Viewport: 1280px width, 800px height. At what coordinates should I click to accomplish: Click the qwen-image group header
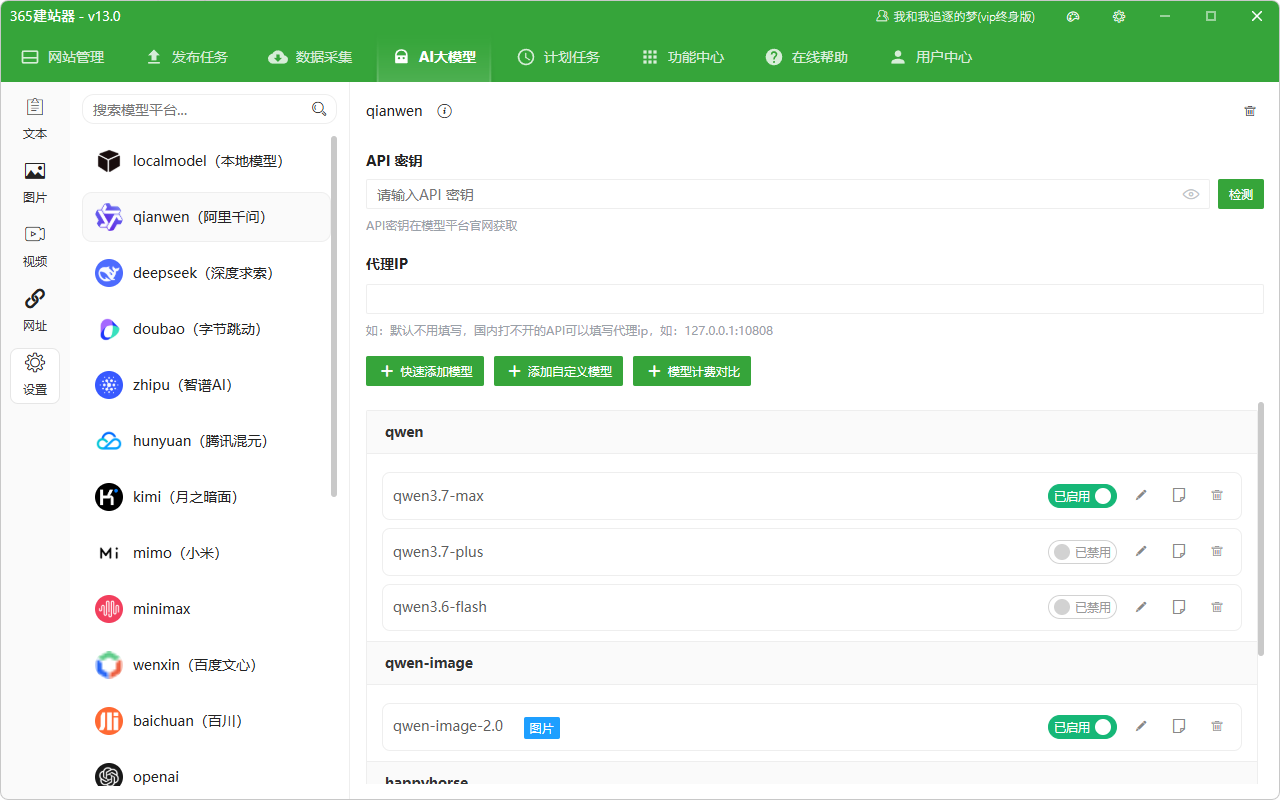click(812, 663)
